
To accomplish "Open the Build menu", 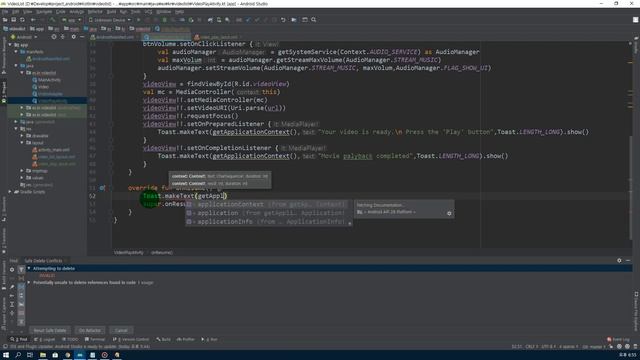I will [x=111, y=12].
